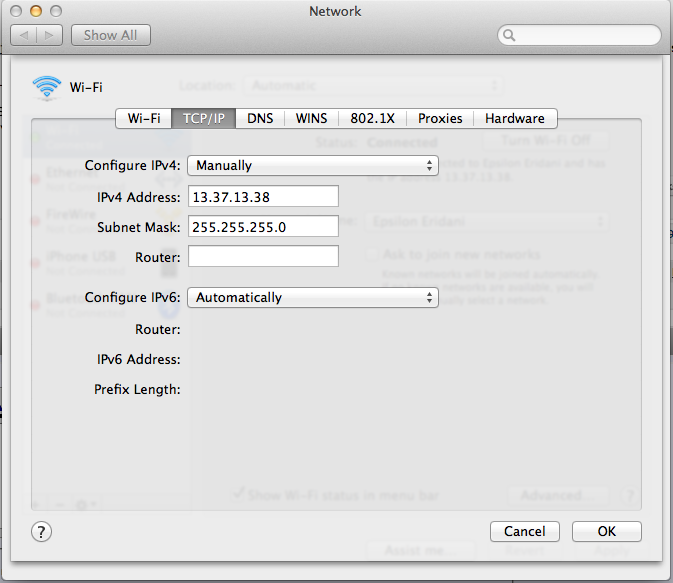Image resolution: width=673 pixels, height=583 pixels.
Task: Click the IPv4 Address field
Action: [x=263, y=197]
